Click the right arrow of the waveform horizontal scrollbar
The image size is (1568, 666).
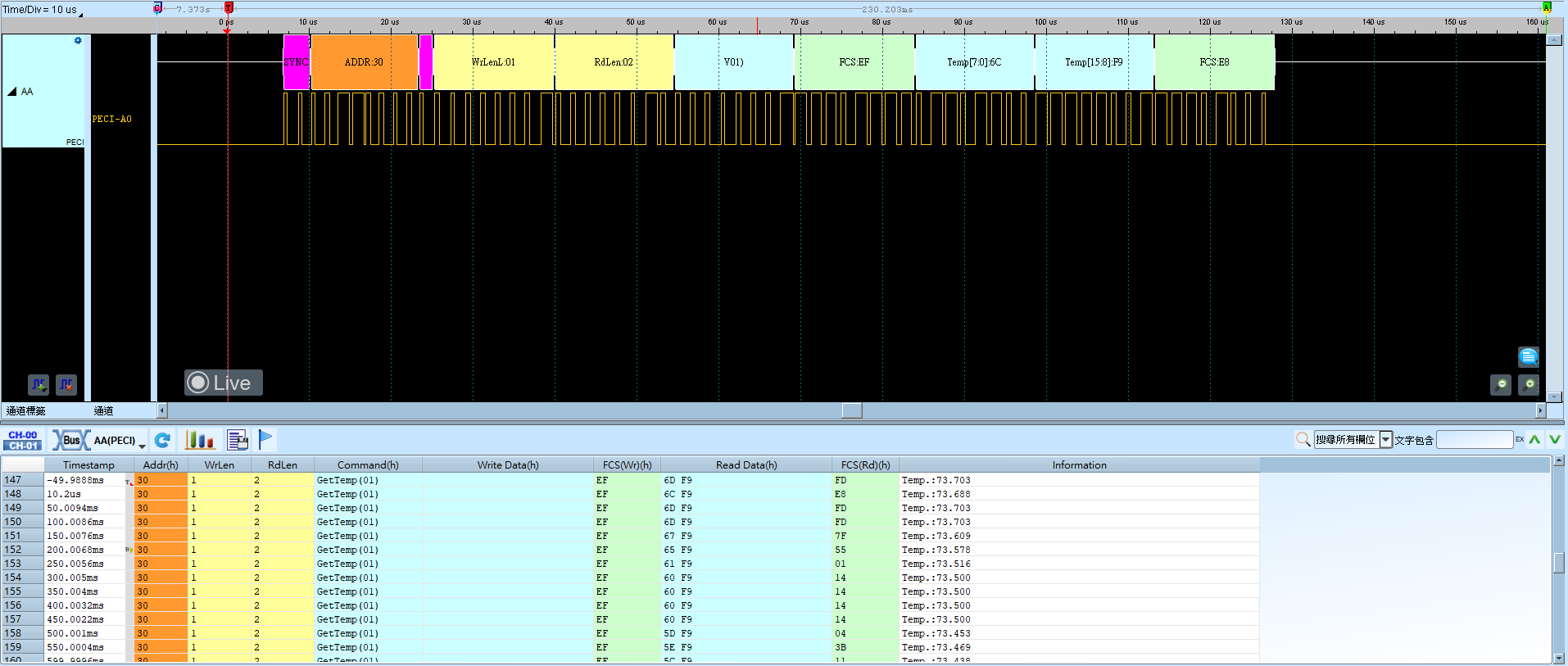coord(1540,410)
